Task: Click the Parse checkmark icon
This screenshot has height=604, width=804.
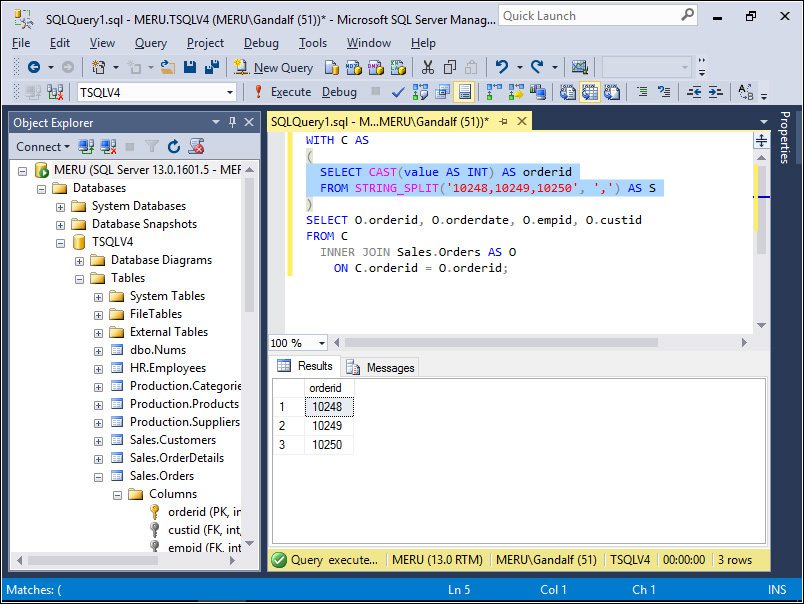Action: point(397,92)
